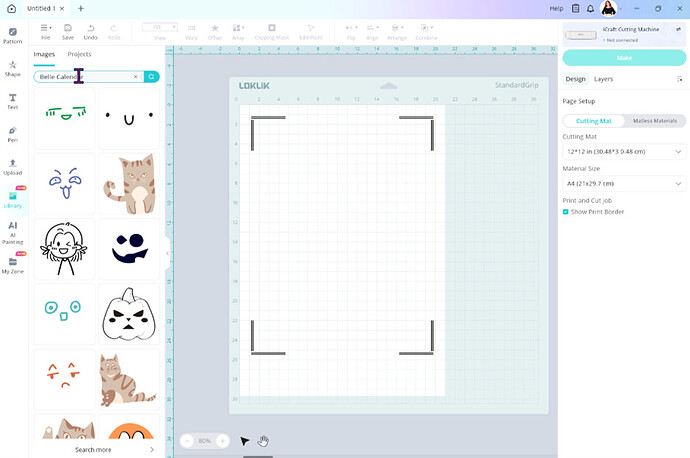Click the zoom in plus button
The image size is (690, 458).
tap(222, 441)
